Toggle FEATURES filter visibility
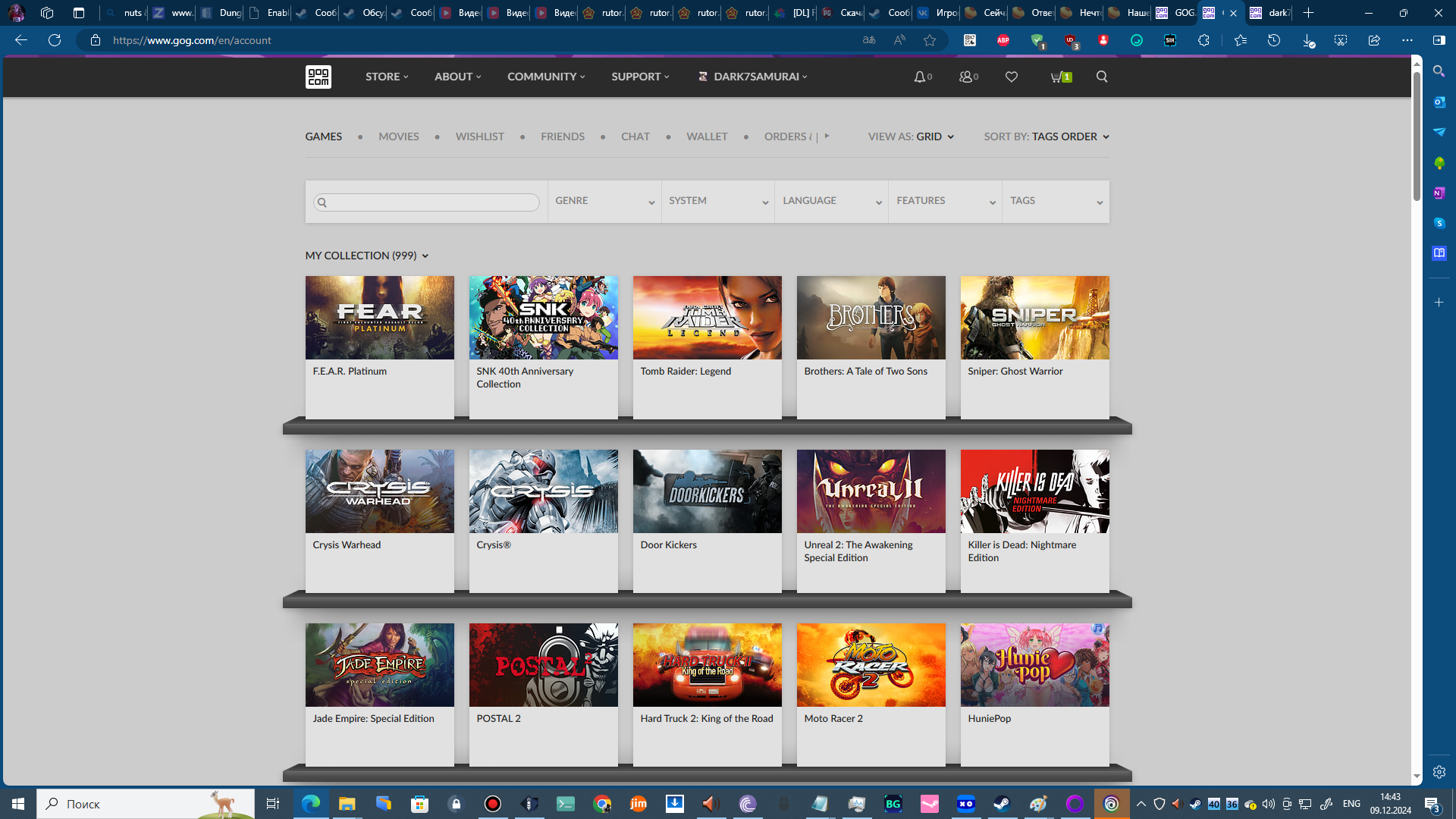 pos(944,201)
